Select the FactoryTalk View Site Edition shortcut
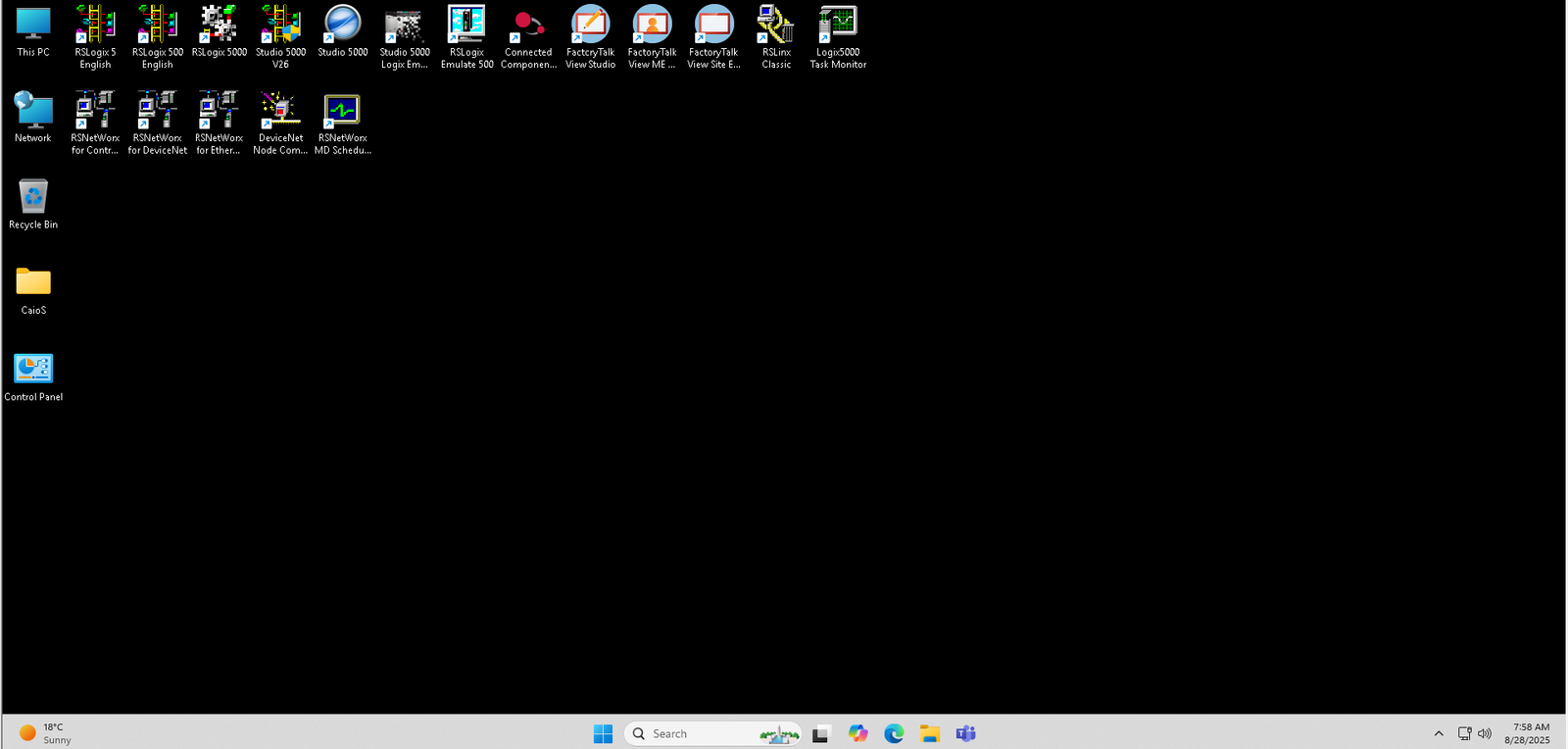 coord(713,37)
